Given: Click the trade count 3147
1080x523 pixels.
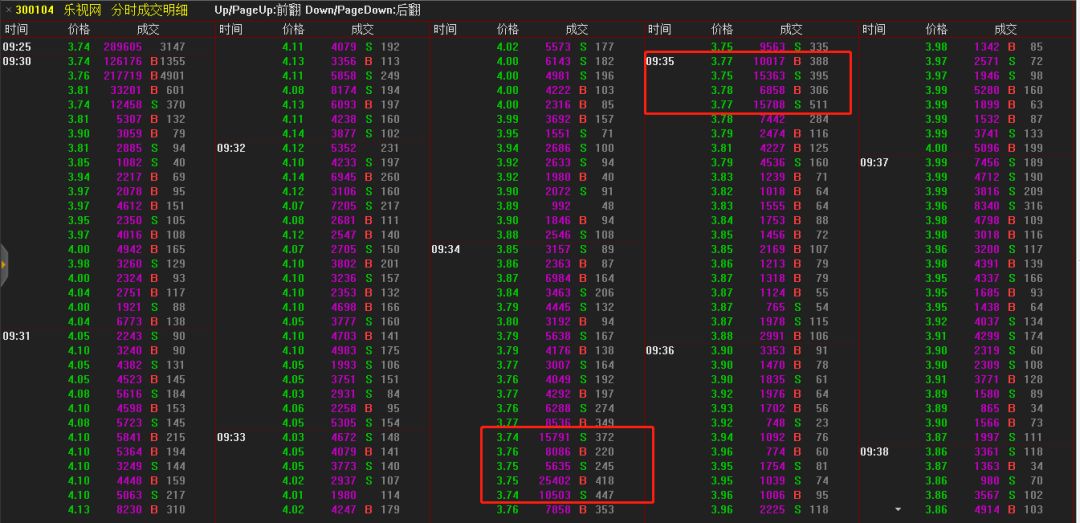Looking at the screenshot, I should click(172, 47).
